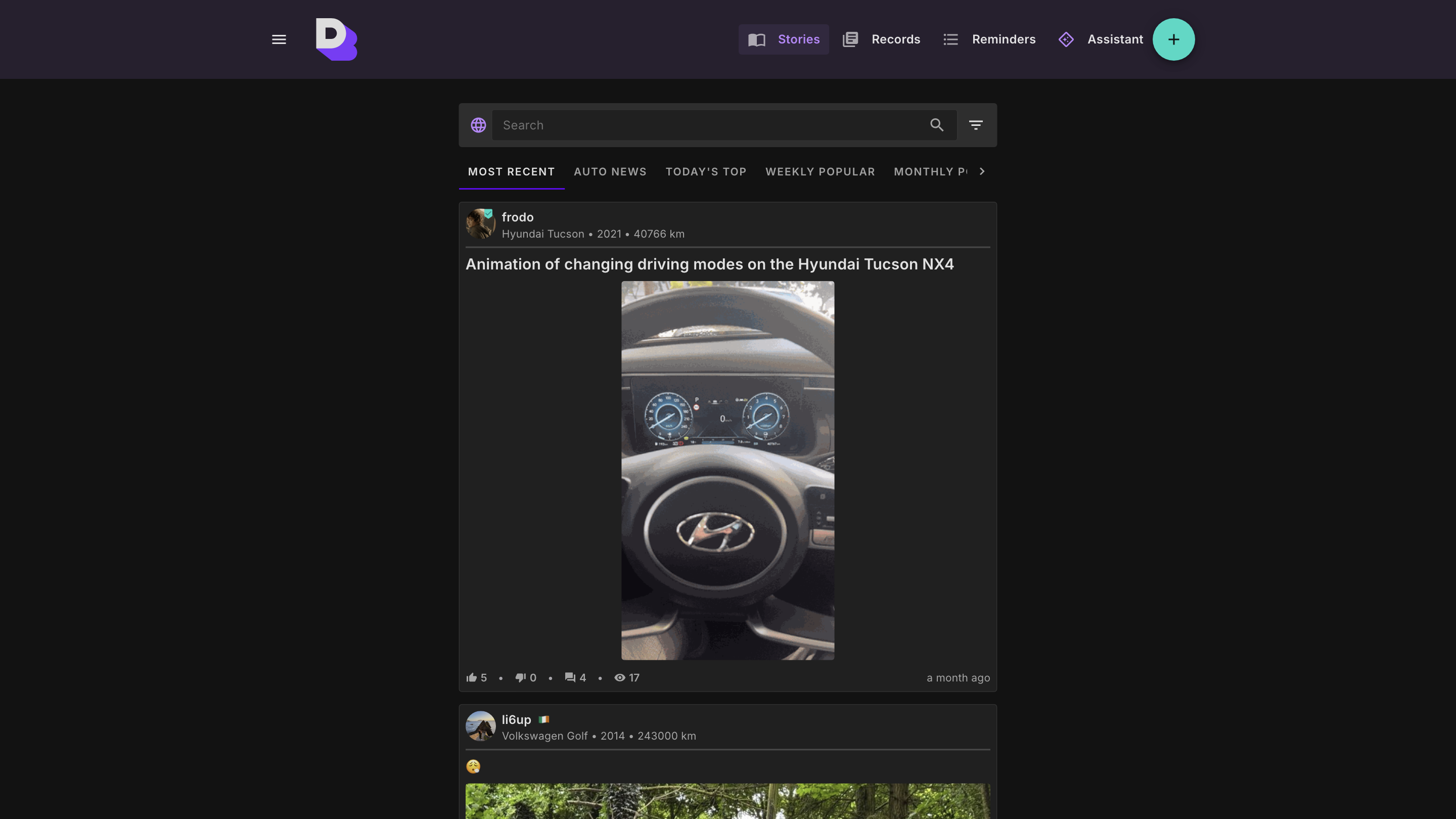Image resolution: width=1456 pixels, height=819 pixels.
Task: Click the app logo in the header
Action: 336,39
